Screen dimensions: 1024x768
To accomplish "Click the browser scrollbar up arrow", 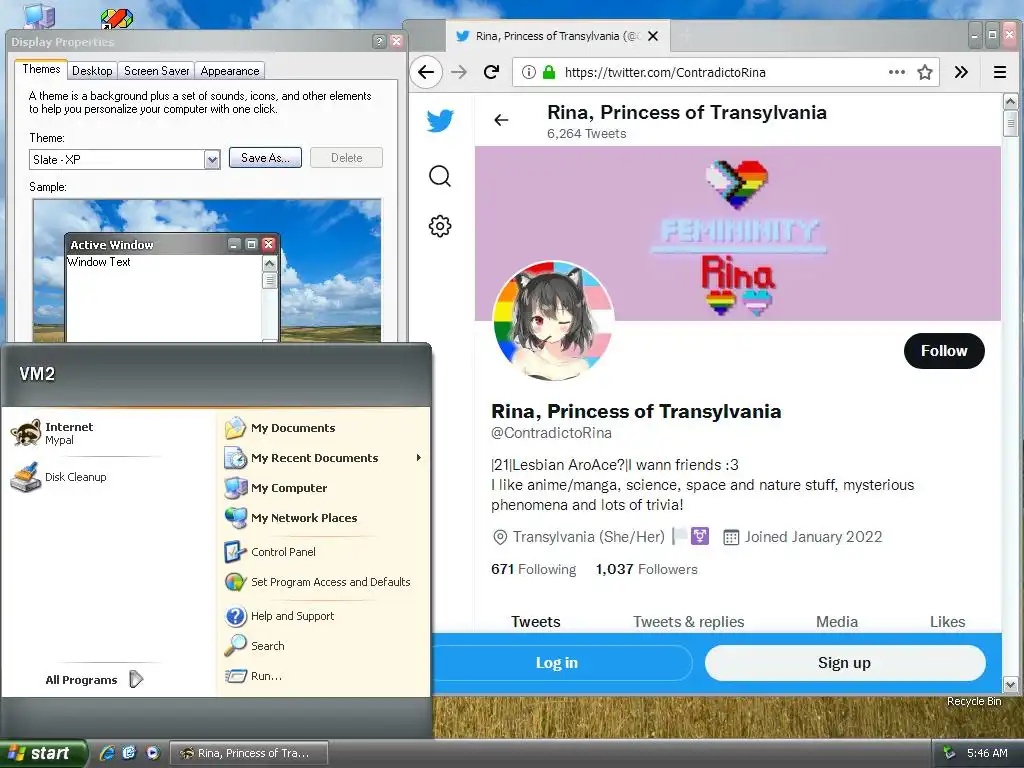I will 1010,102.
